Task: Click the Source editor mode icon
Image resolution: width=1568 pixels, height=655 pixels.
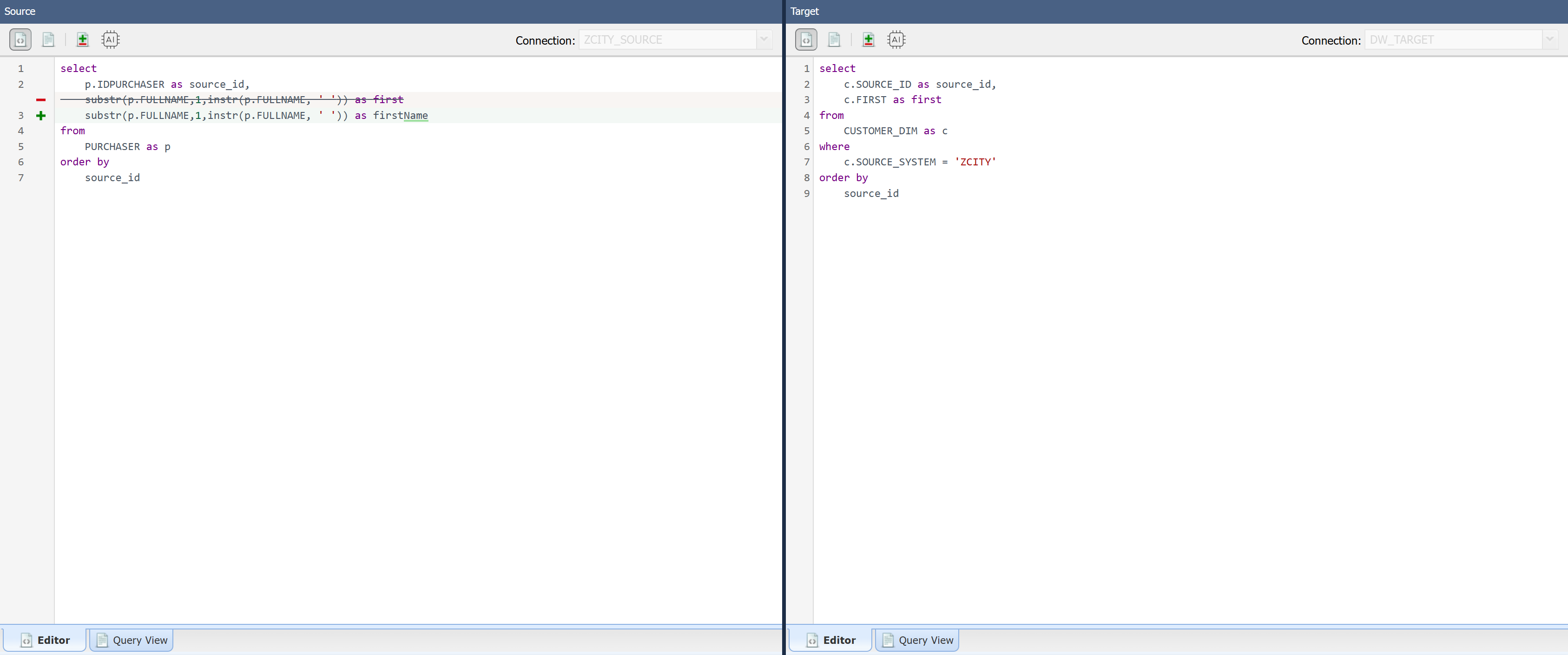Action: (20, 39)
